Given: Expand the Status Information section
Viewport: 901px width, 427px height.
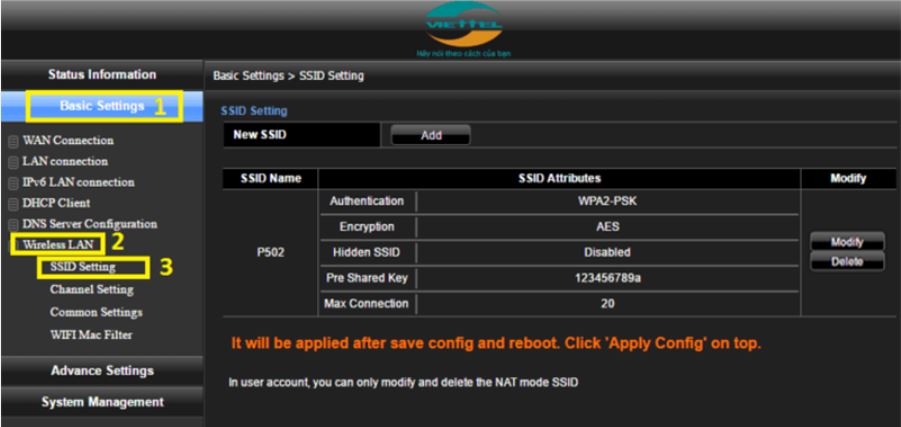Looking at the screenshot, I should [103, 75].
